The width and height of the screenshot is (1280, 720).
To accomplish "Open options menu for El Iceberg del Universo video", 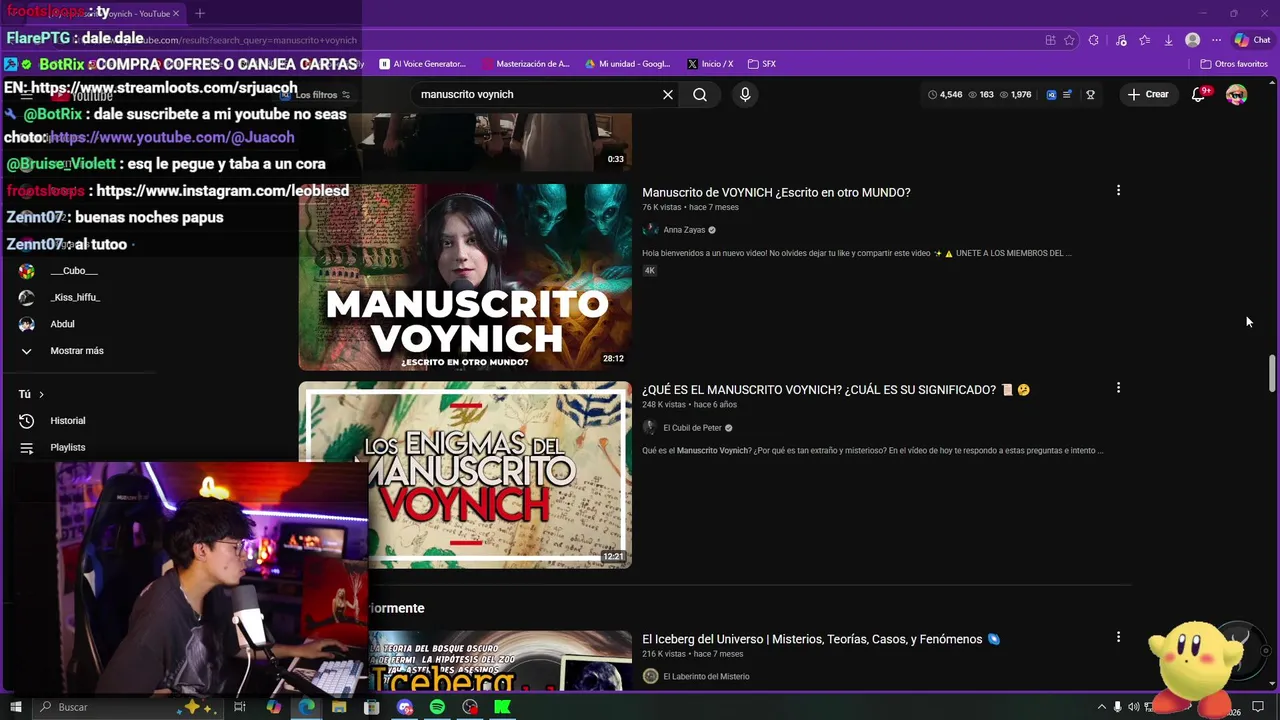I will (x=1118, y=637).
